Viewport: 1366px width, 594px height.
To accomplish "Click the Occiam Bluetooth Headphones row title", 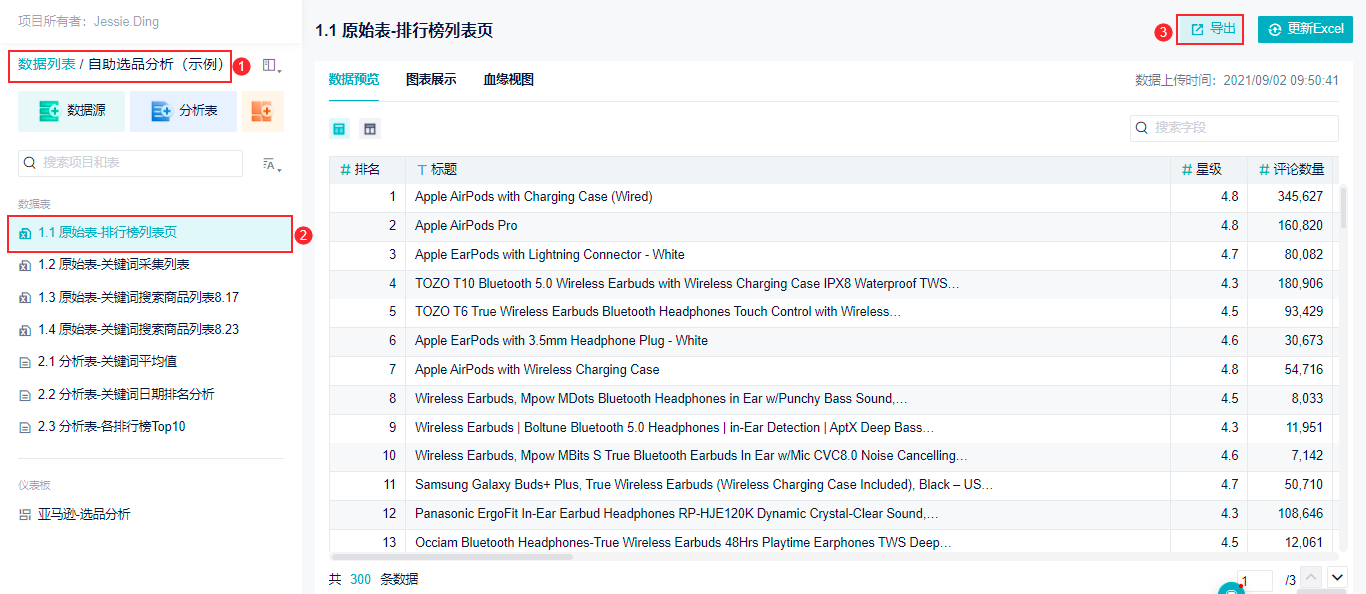I will click(683, 543).
